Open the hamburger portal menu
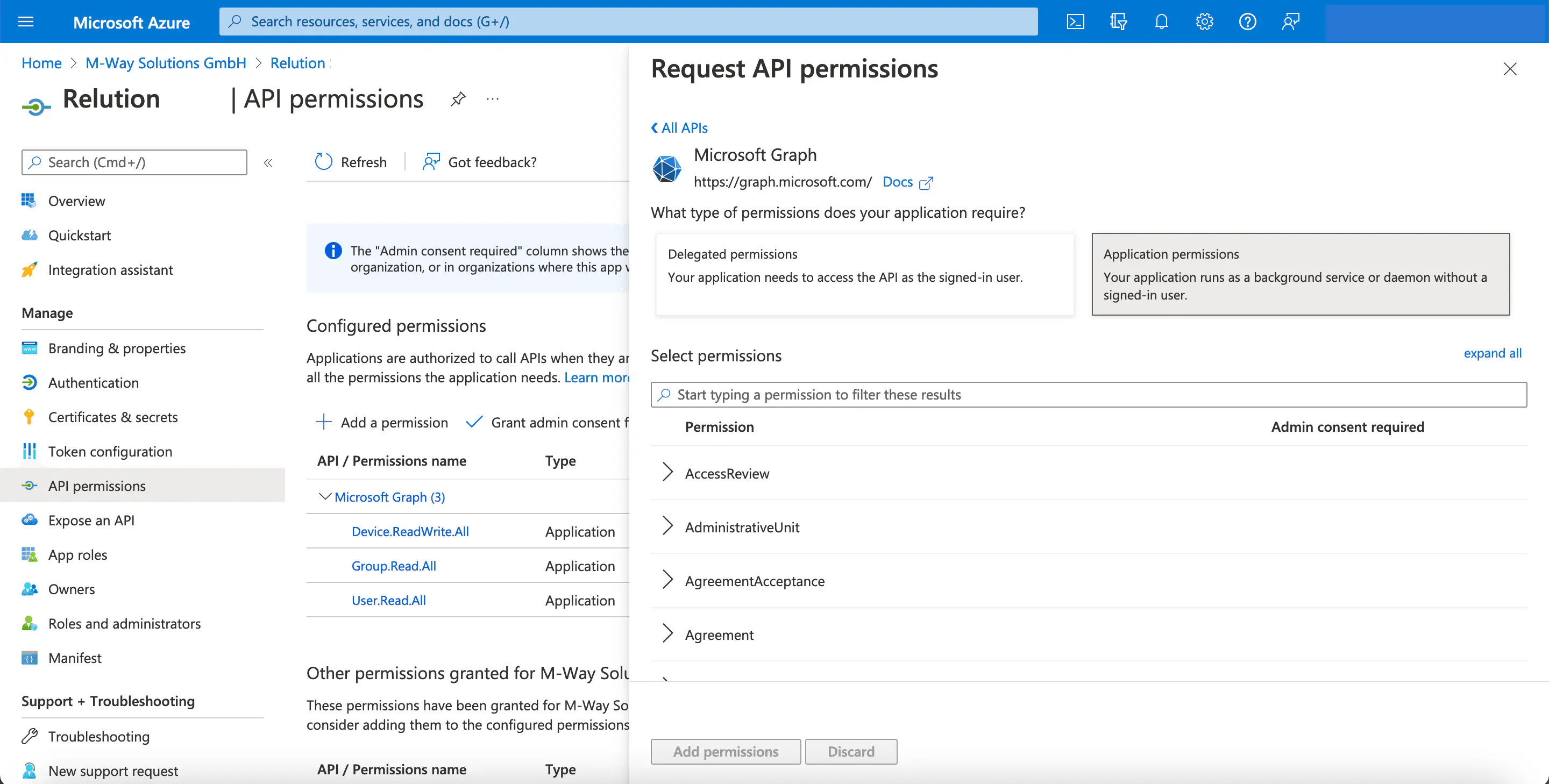Image resolution: width=1549 pixels, height=784 pixels. (26, 22)
